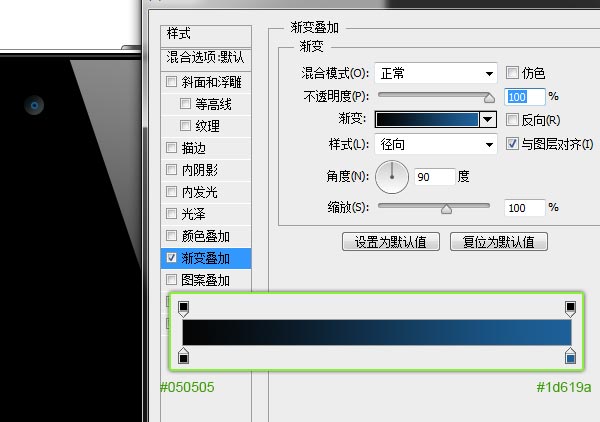
Task: Toggle the 仿色 dither checkbox
Action: tap(512, 72)
